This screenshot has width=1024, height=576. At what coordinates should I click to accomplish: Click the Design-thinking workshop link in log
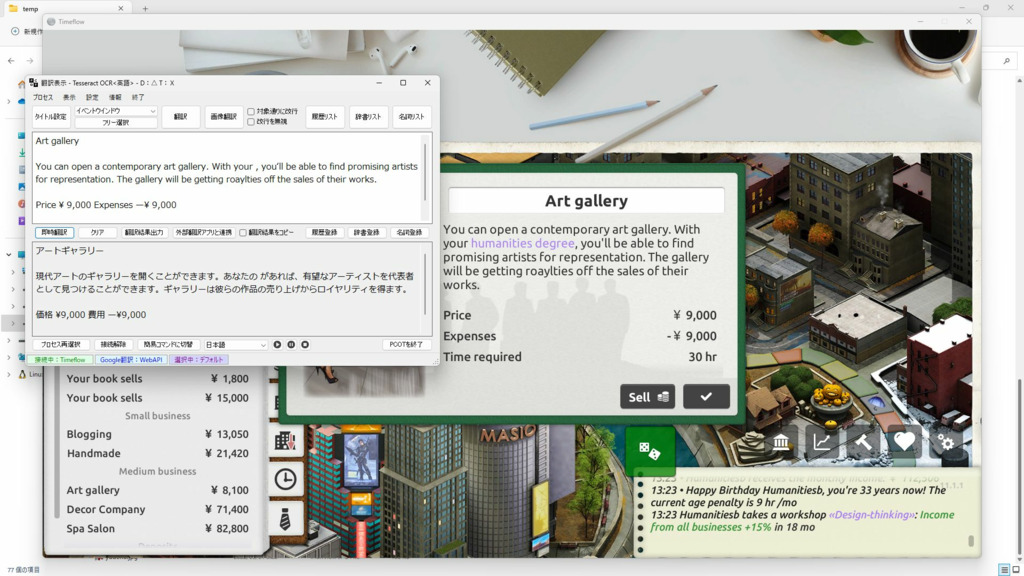click(x=872, y=515)
